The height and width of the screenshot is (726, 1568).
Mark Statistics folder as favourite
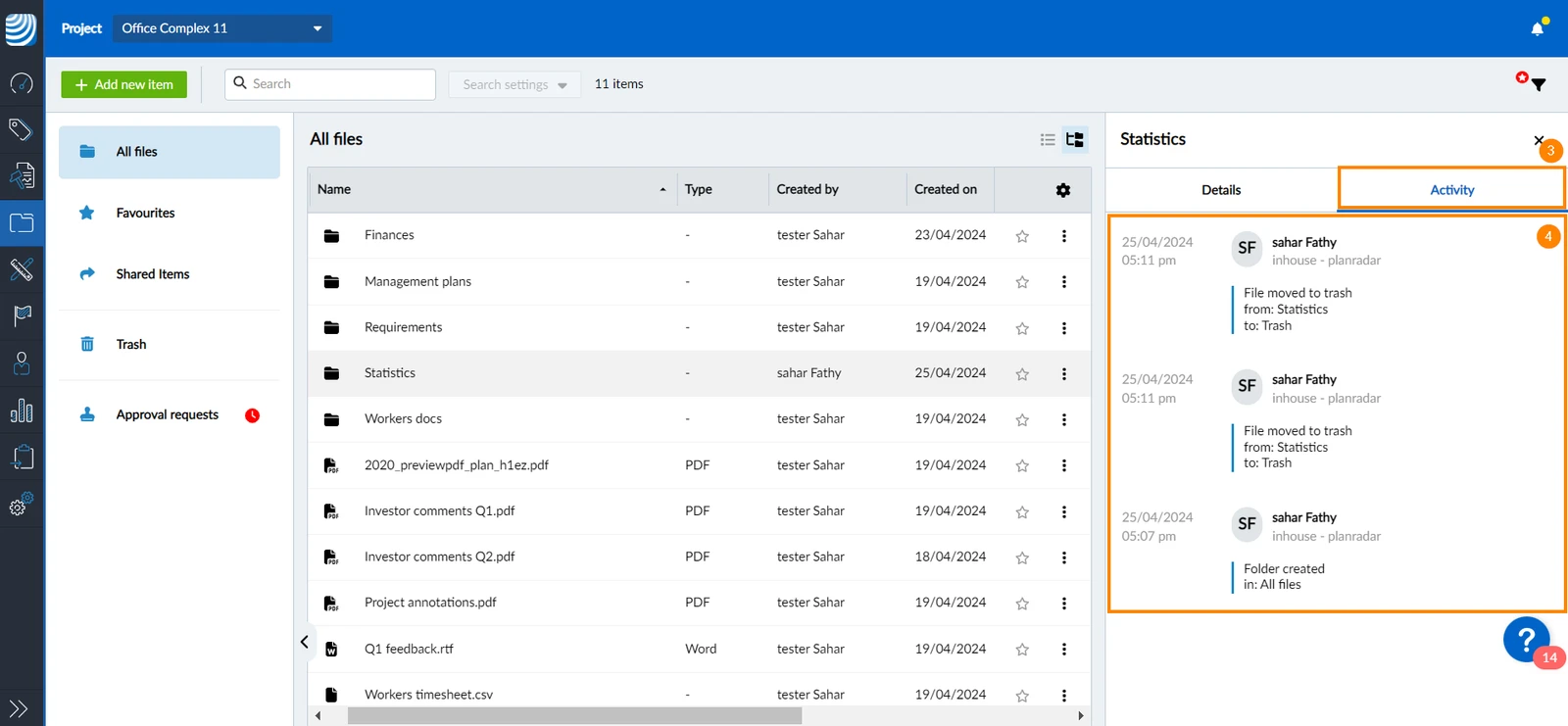click(x=1022, y=374)
